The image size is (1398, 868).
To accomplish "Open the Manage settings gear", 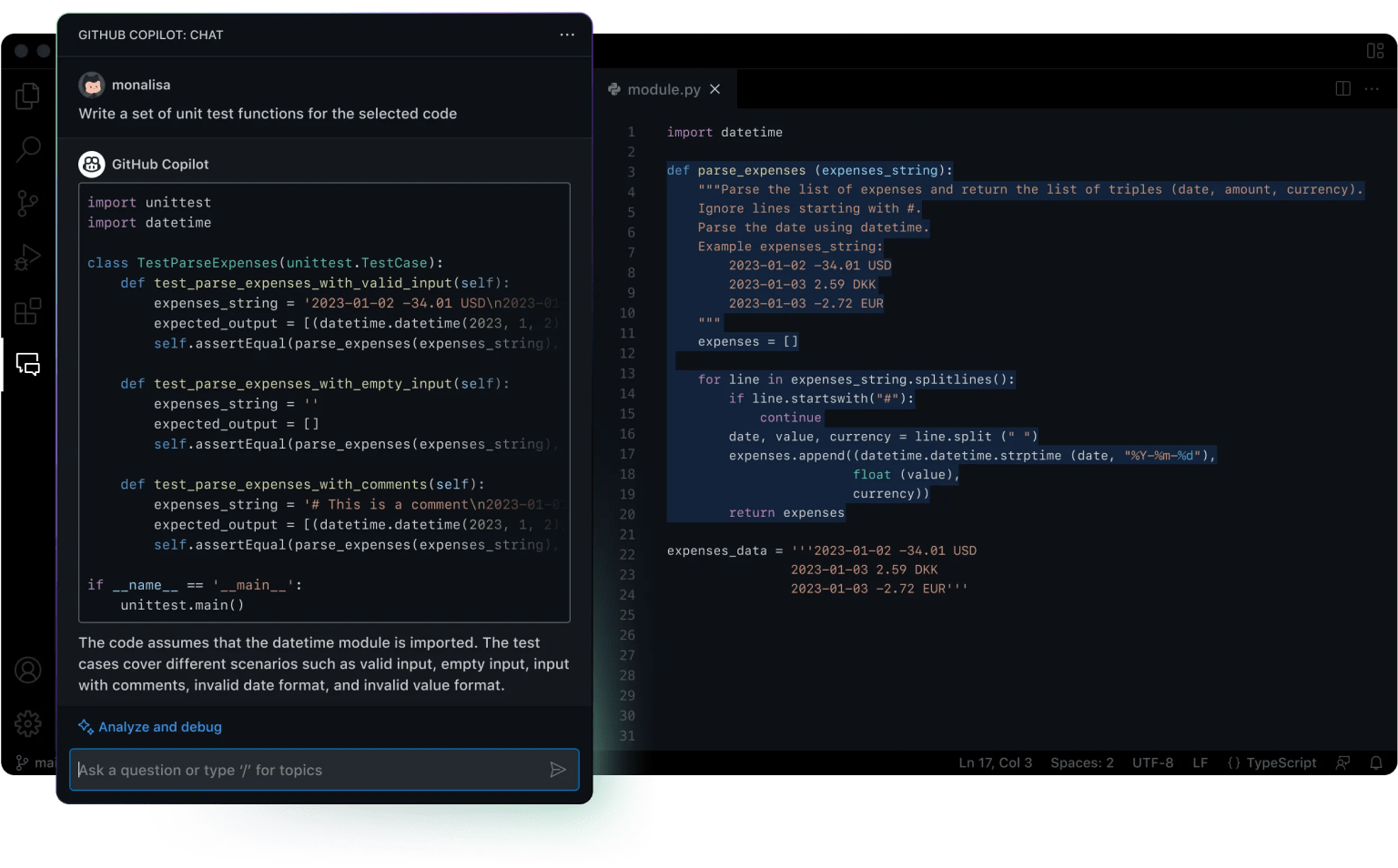I will click(x=28, y=723).
